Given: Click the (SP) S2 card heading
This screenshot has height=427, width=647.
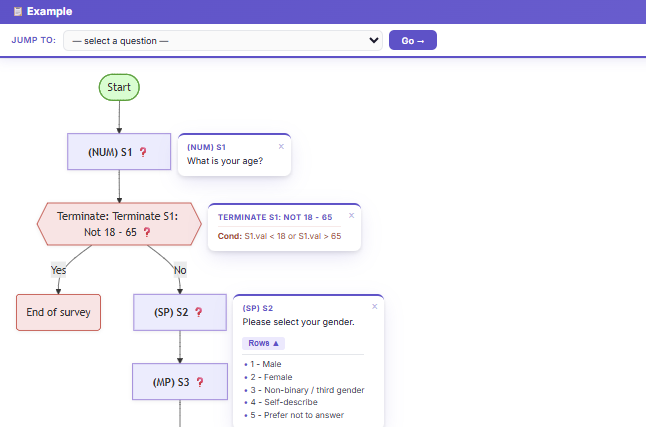Looking at the screenshot, I should point(257,308).
